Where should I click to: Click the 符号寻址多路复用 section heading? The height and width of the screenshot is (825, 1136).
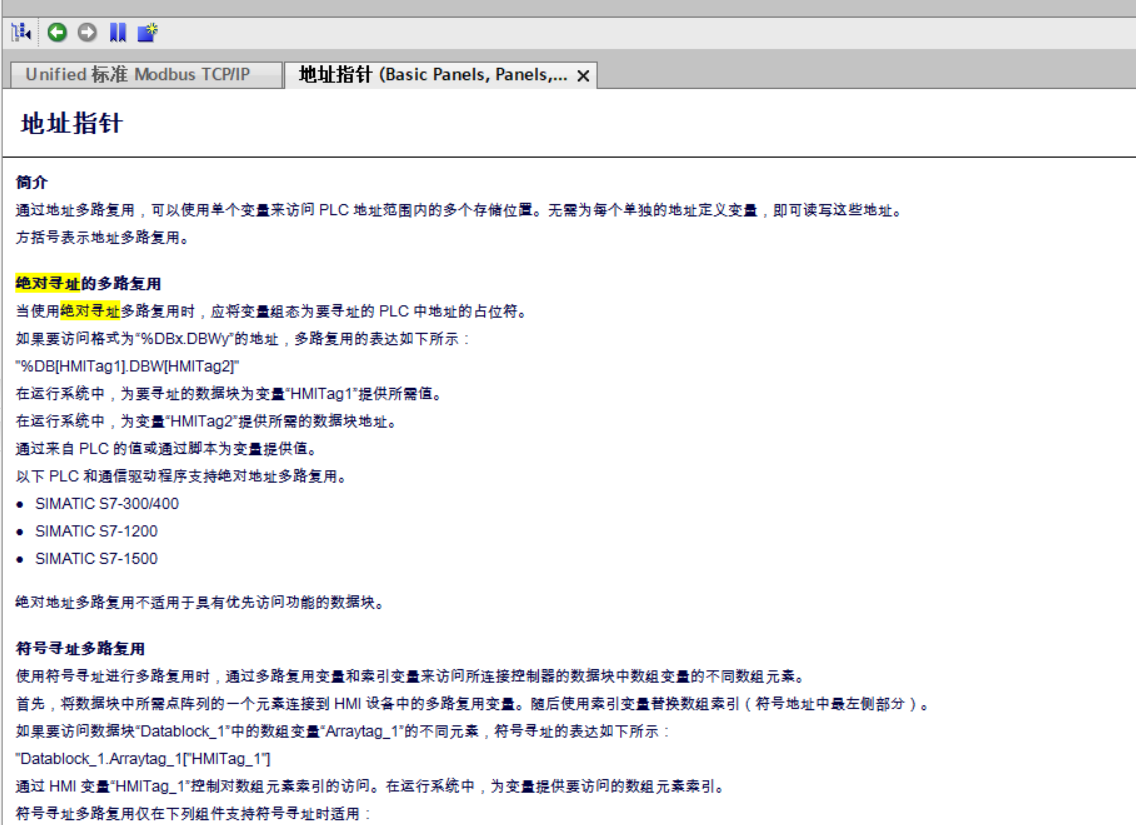point(80,649)
